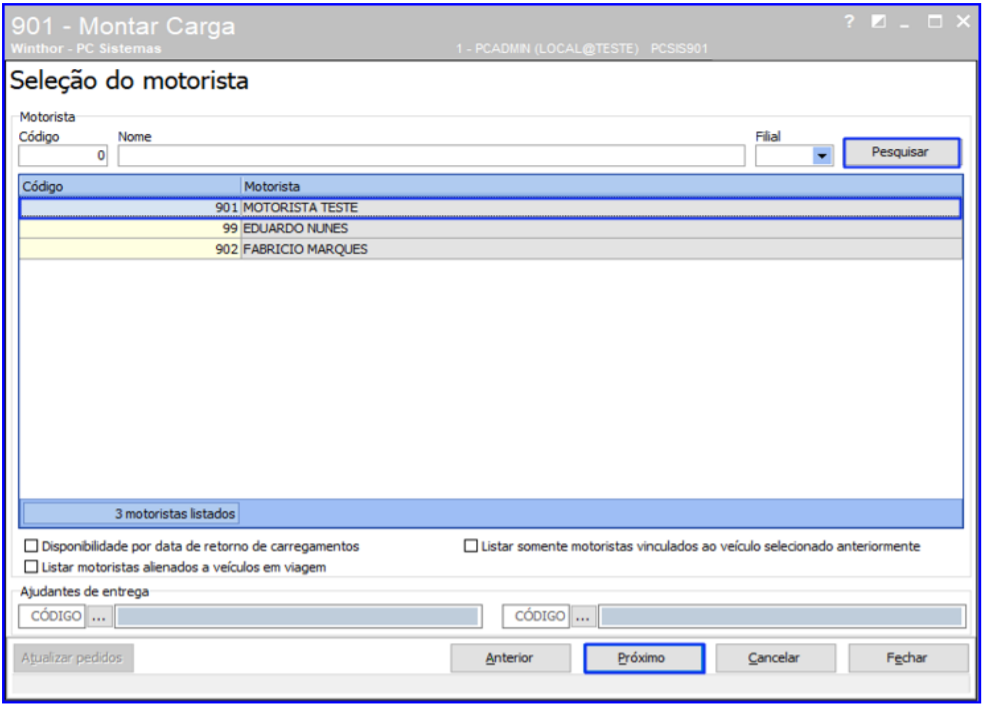The height and width of the screenshot is (706, 982).
Task: Enable Listar motoristas alienados a veículos checkbox
Action: tap(31, 567)
